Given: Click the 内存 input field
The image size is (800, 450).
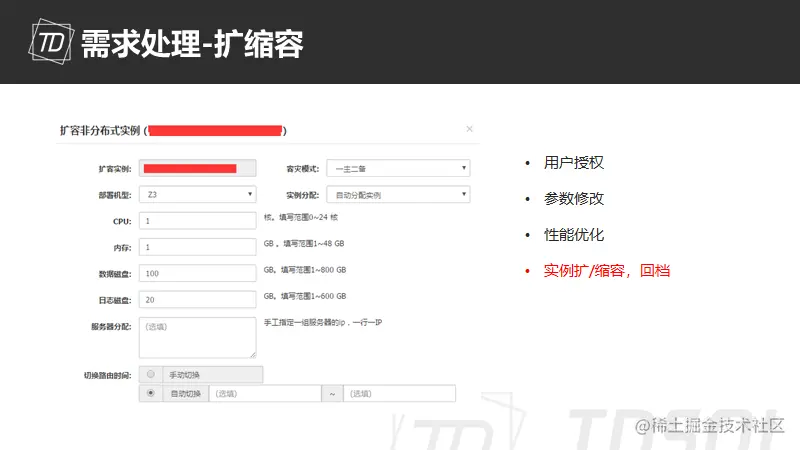Looking at the screenshot, I should pos(197,247).
